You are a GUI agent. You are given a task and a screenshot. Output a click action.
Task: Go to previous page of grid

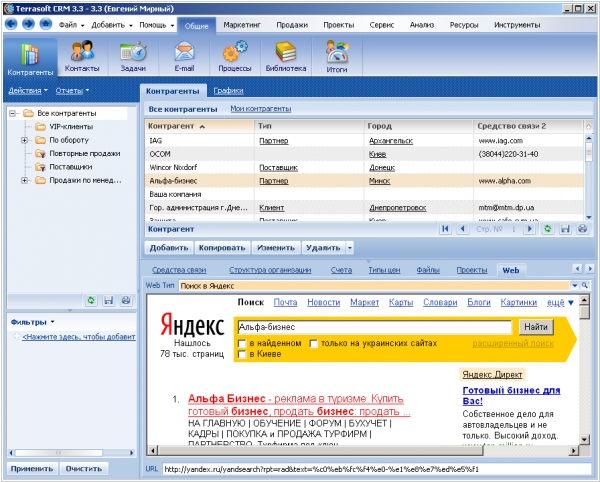click(463, 229)
